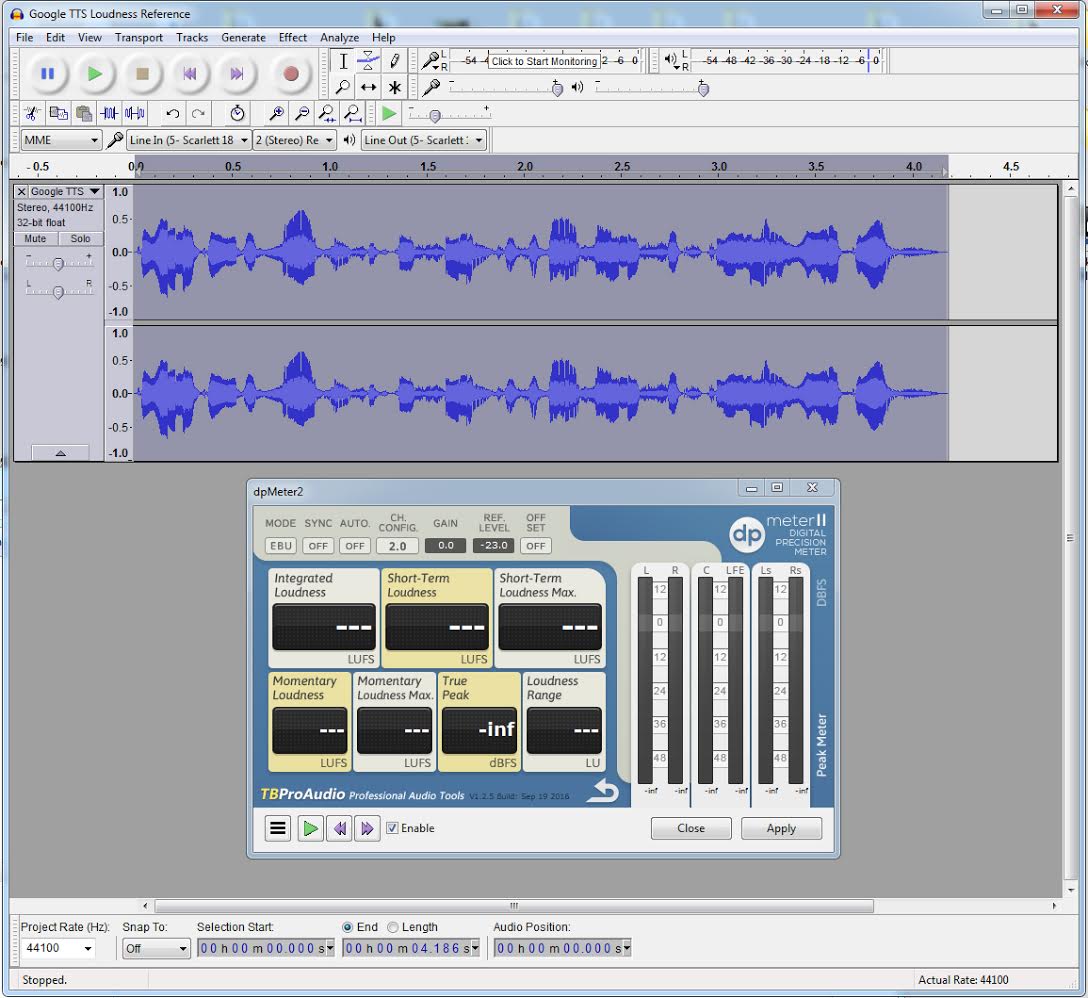
Task: Click the Trim audio icon
Action: pyautogui.click(x=109, y=114)
